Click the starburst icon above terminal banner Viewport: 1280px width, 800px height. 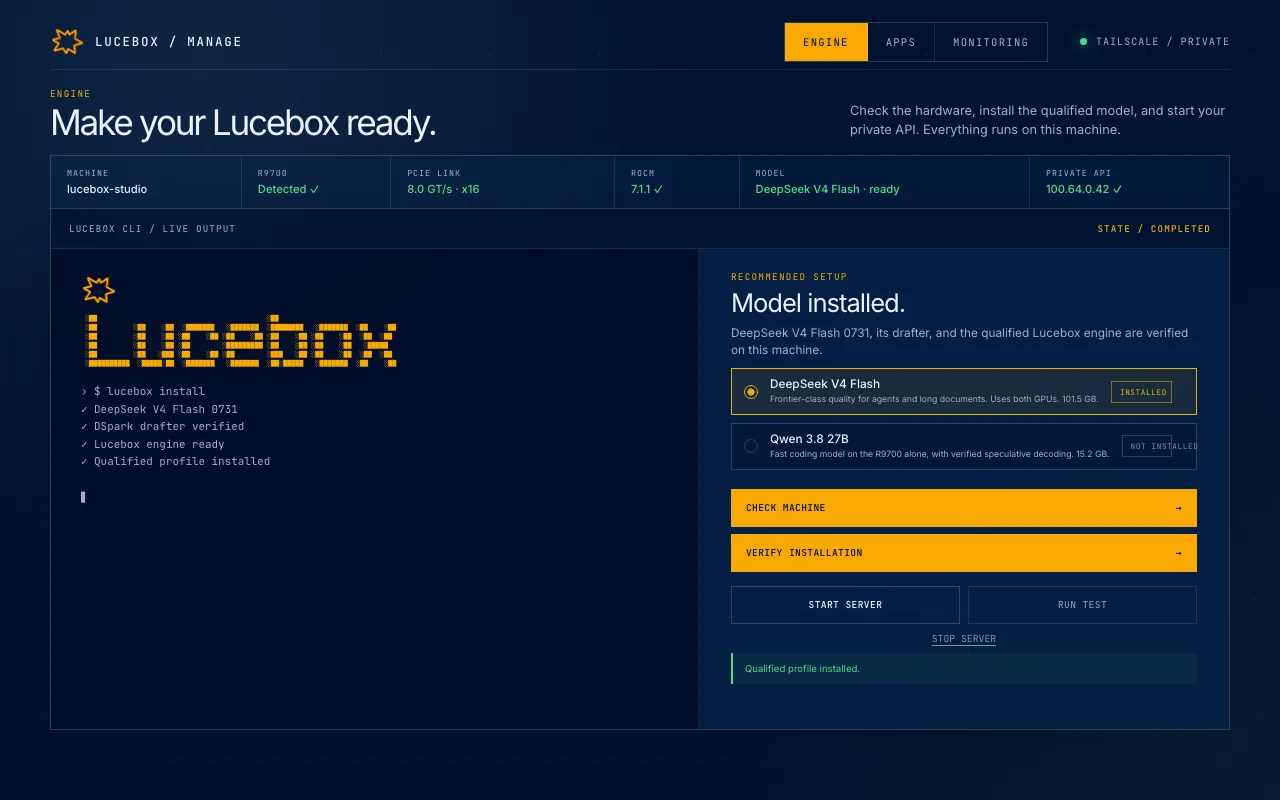click(99, 290)
